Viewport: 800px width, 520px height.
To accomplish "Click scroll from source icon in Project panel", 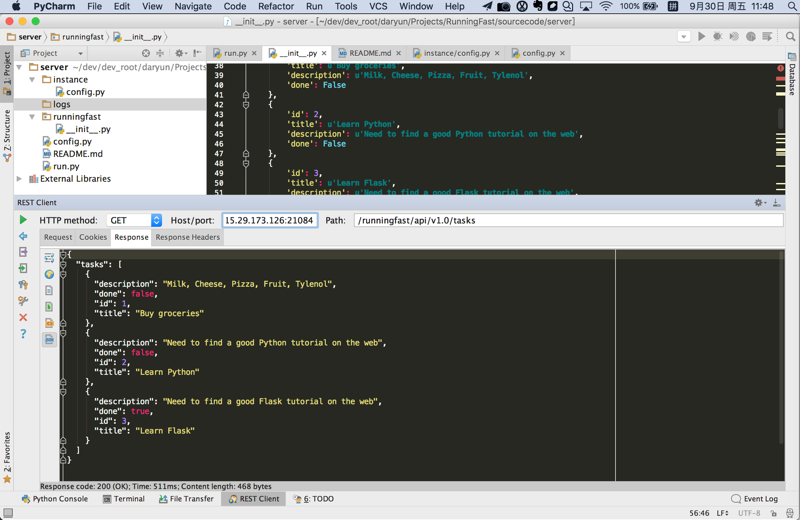I will [x=146, y=53].
